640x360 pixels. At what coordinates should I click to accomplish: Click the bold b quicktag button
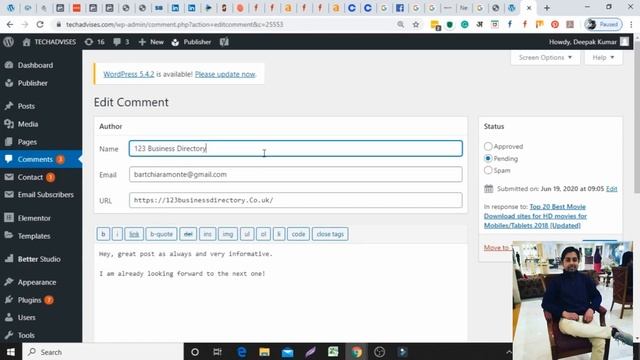103,234
